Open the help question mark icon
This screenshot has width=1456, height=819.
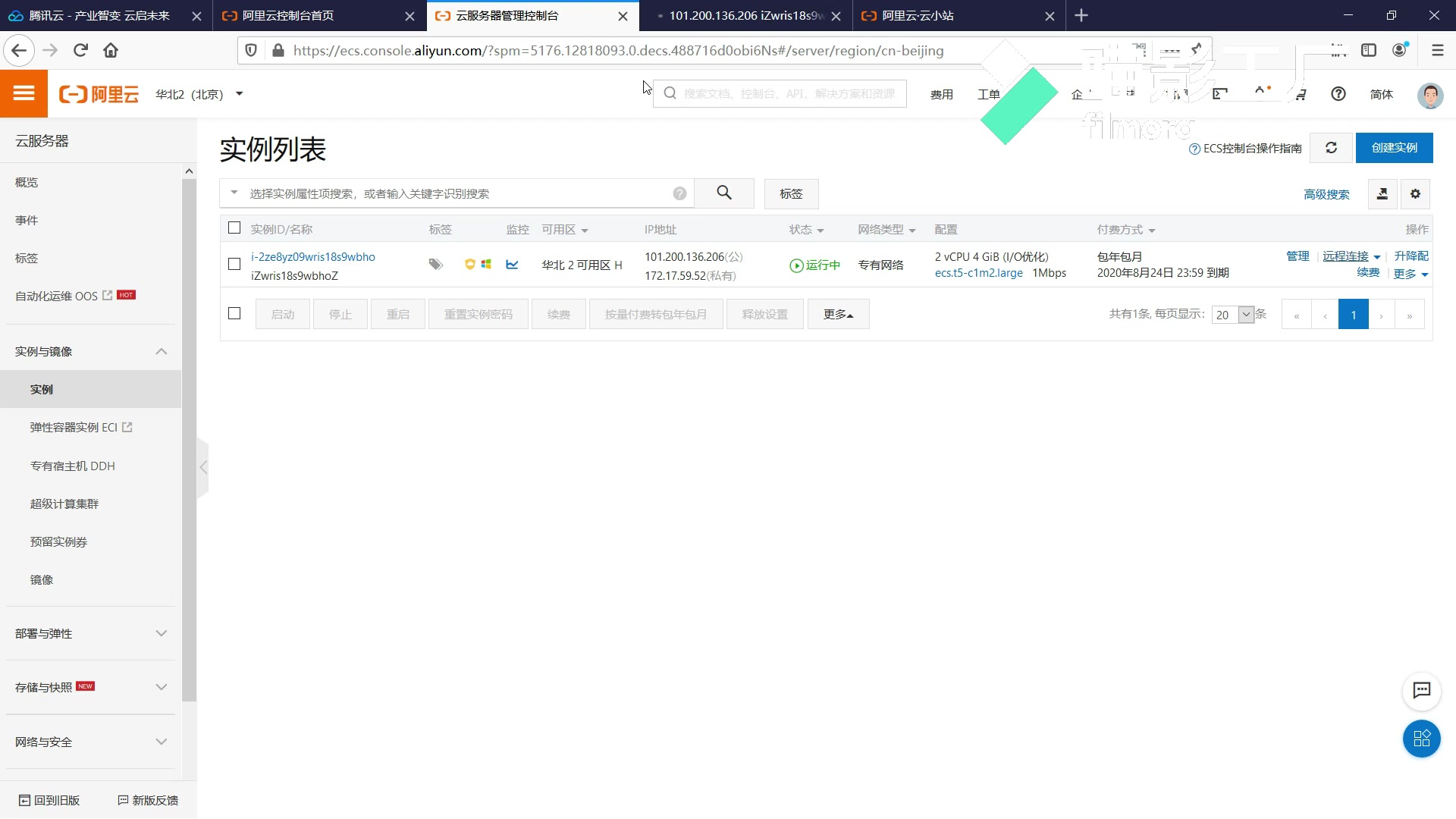1338,94
